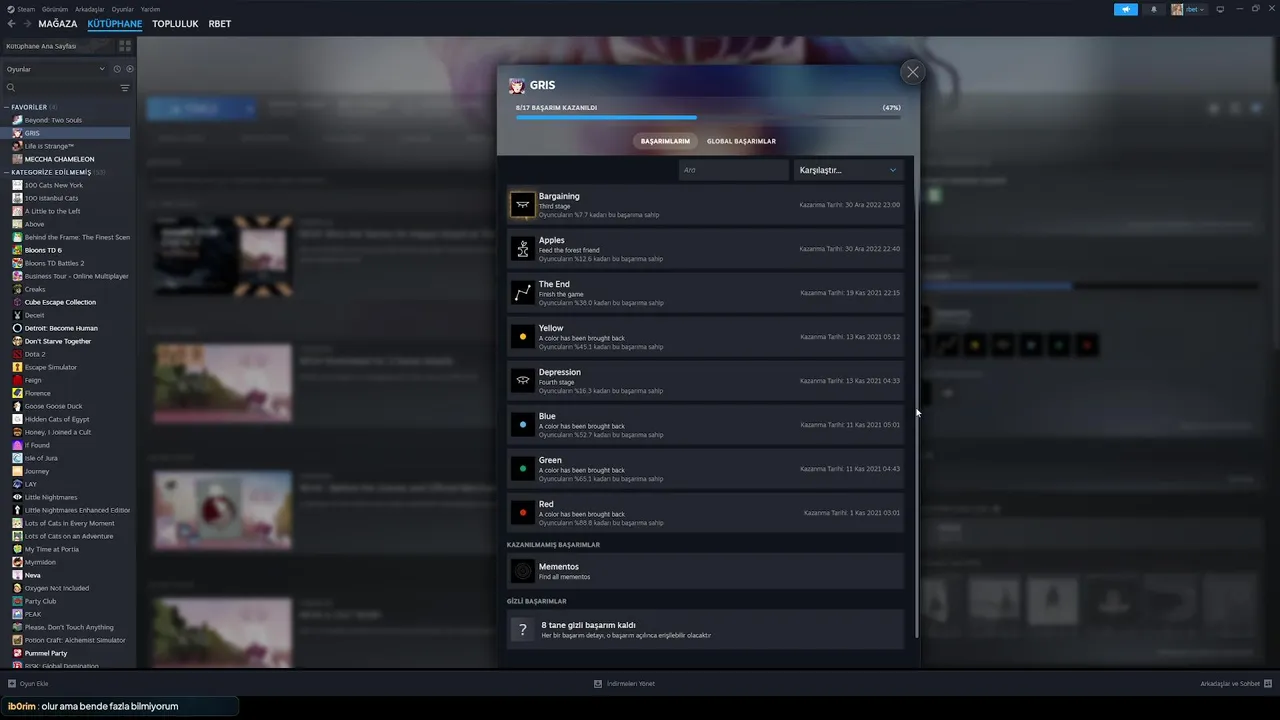
Task: Open the Depression achievement icon
Action: (522, 381)
